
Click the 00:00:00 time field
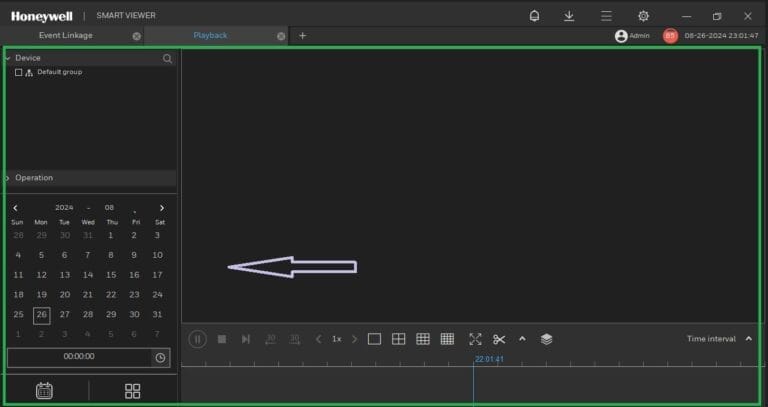(79, 357)
